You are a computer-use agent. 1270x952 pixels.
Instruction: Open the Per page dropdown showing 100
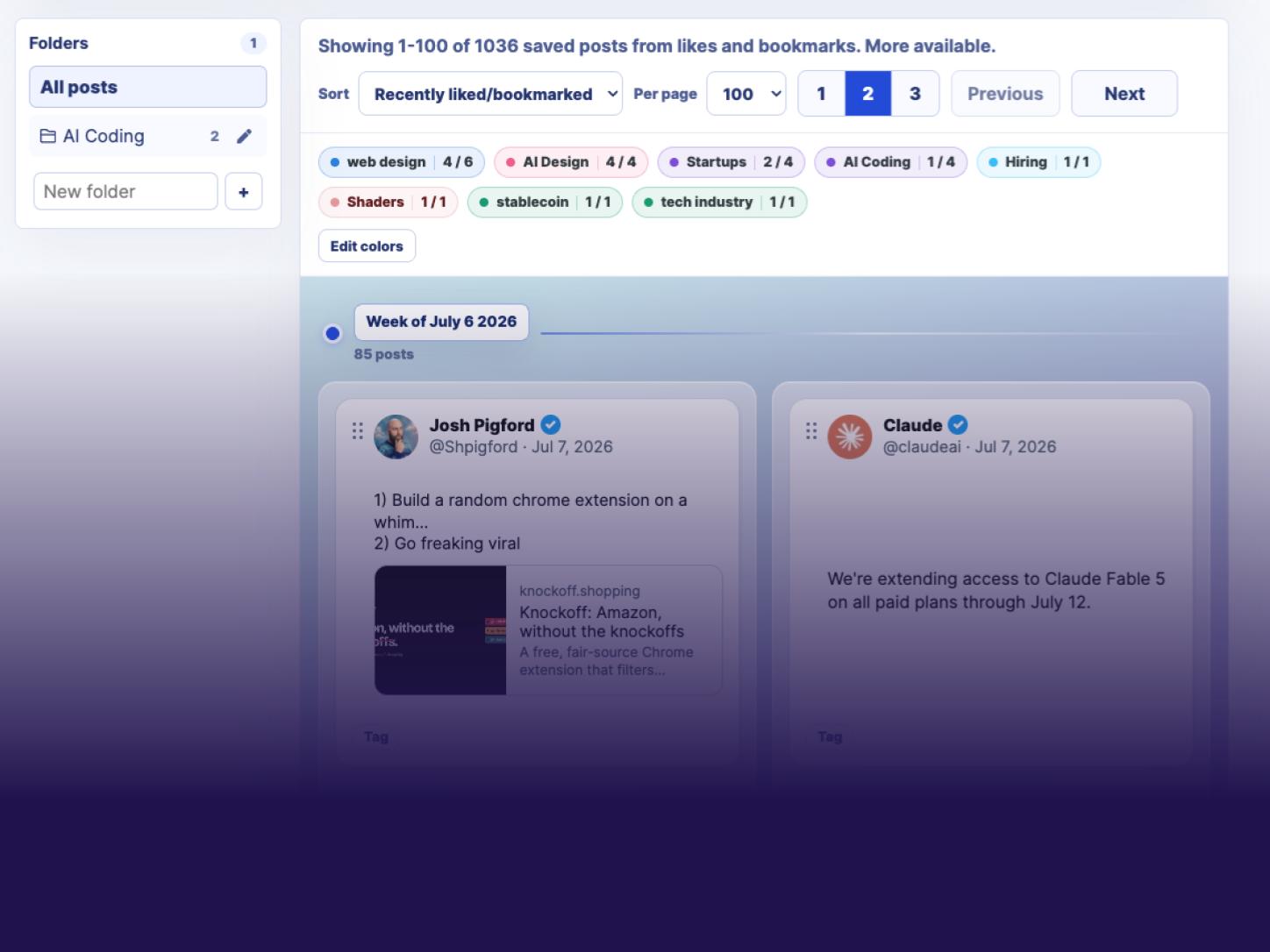click(746, 94)
